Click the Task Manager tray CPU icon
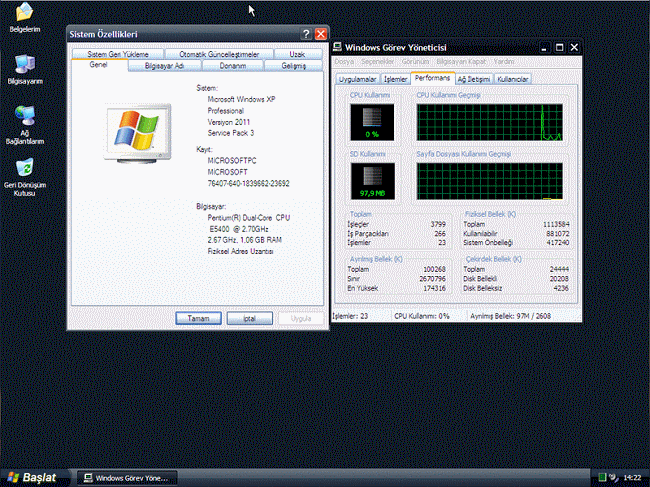Viewport: 650px width, 487px height. [x=602, y=477]
